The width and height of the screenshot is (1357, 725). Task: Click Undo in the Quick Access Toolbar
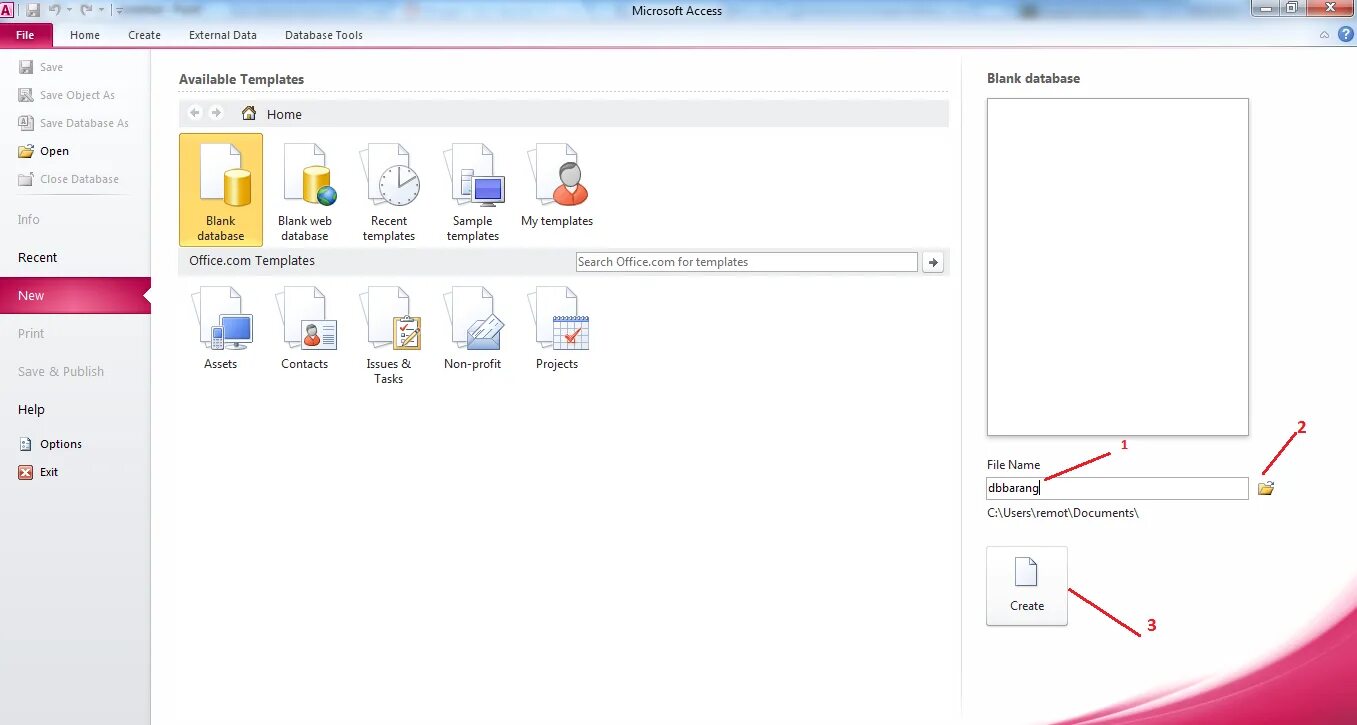pos(54,10)
